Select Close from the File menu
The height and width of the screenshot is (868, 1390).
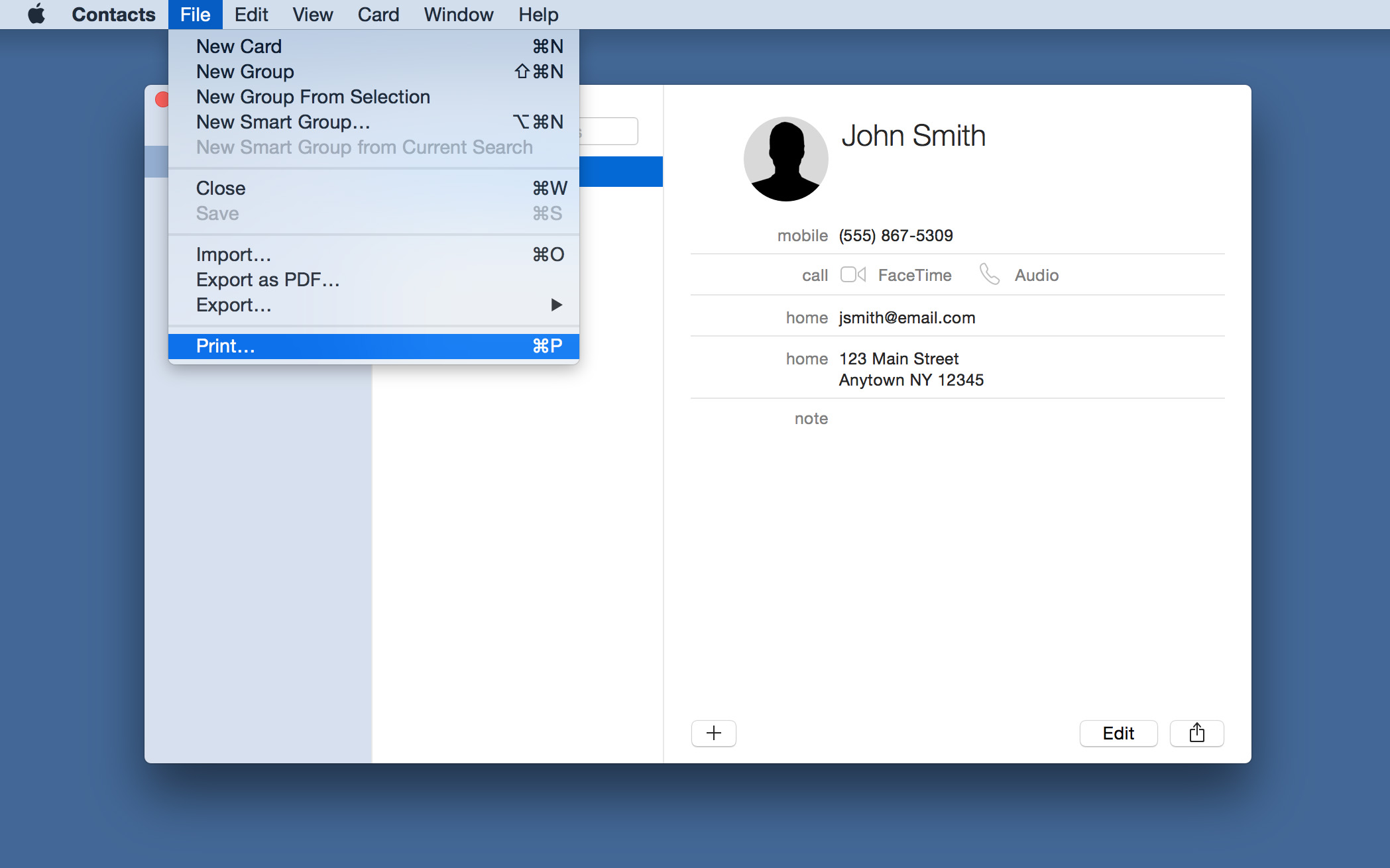click(374, 188)
